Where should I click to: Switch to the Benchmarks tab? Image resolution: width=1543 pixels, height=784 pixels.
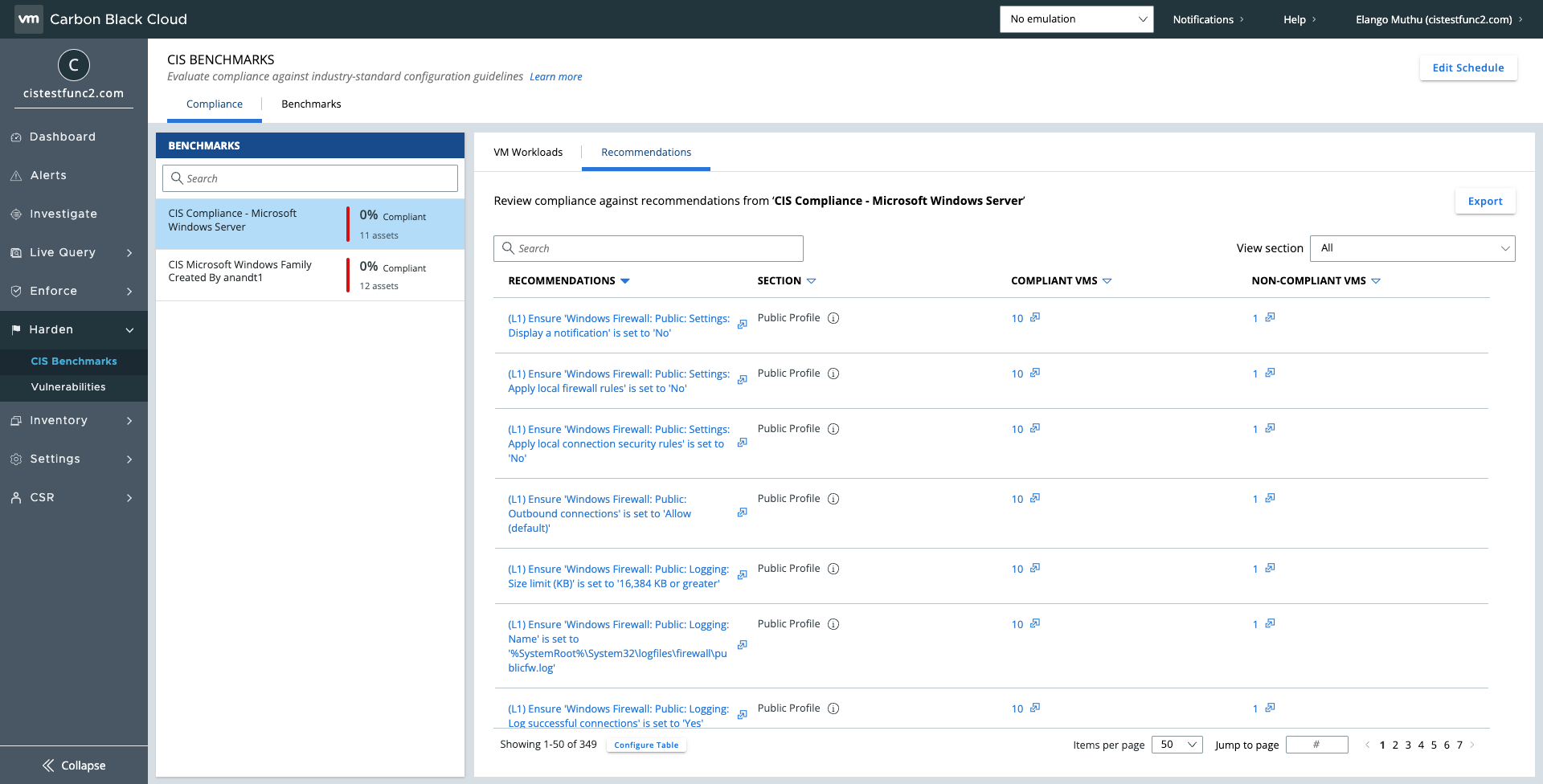point(311,104)
